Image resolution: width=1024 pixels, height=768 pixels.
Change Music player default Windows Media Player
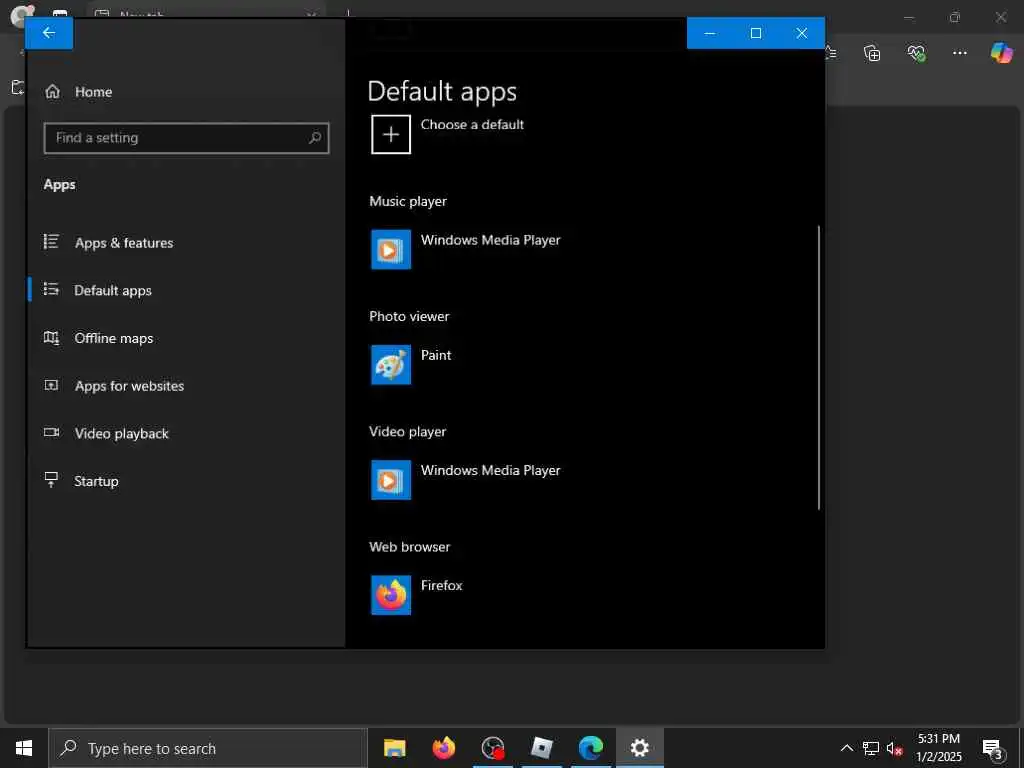coord(490,240)
